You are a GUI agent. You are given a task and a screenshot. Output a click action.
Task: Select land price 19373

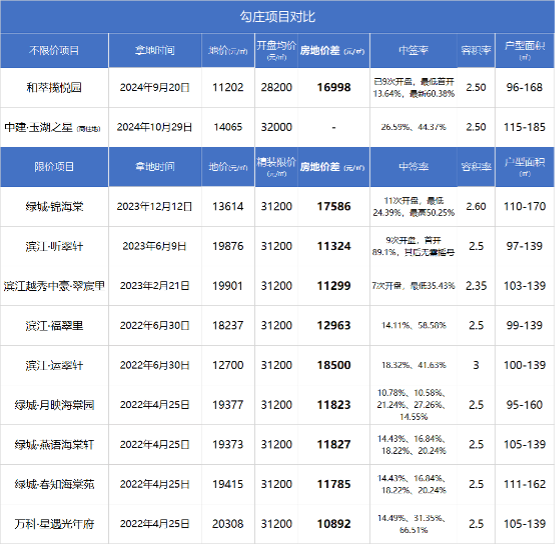[x=228, y=445]
